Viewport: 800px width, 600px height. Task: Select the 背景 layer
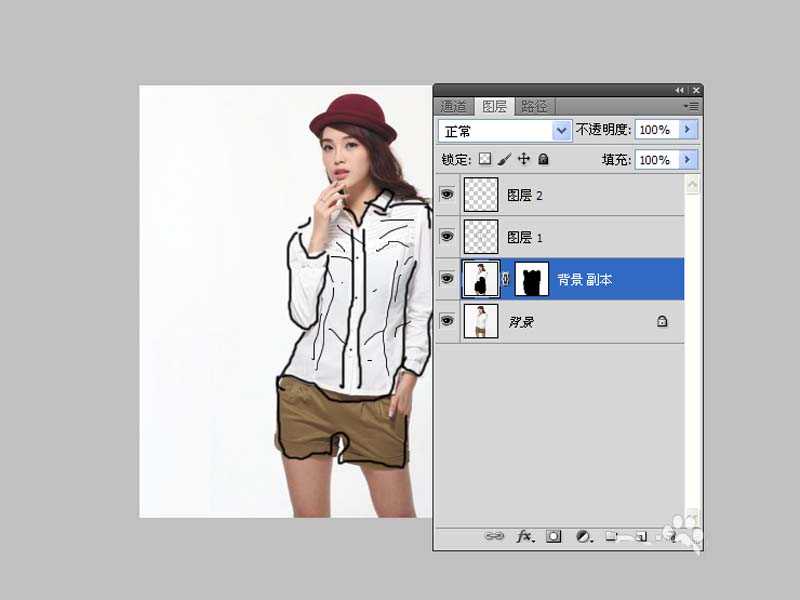coord(560,320)
